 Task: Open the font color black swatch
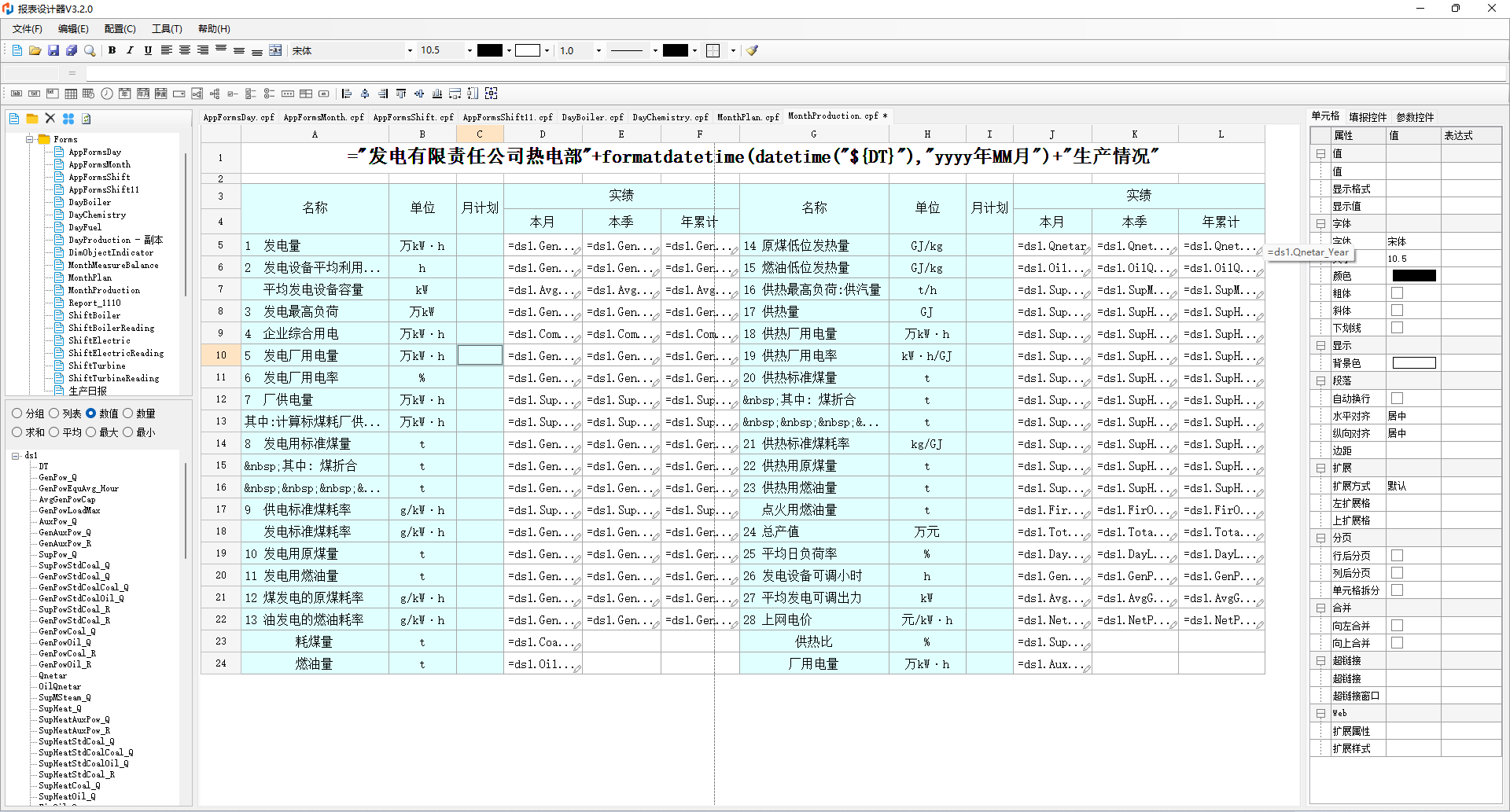click(490, 50)
